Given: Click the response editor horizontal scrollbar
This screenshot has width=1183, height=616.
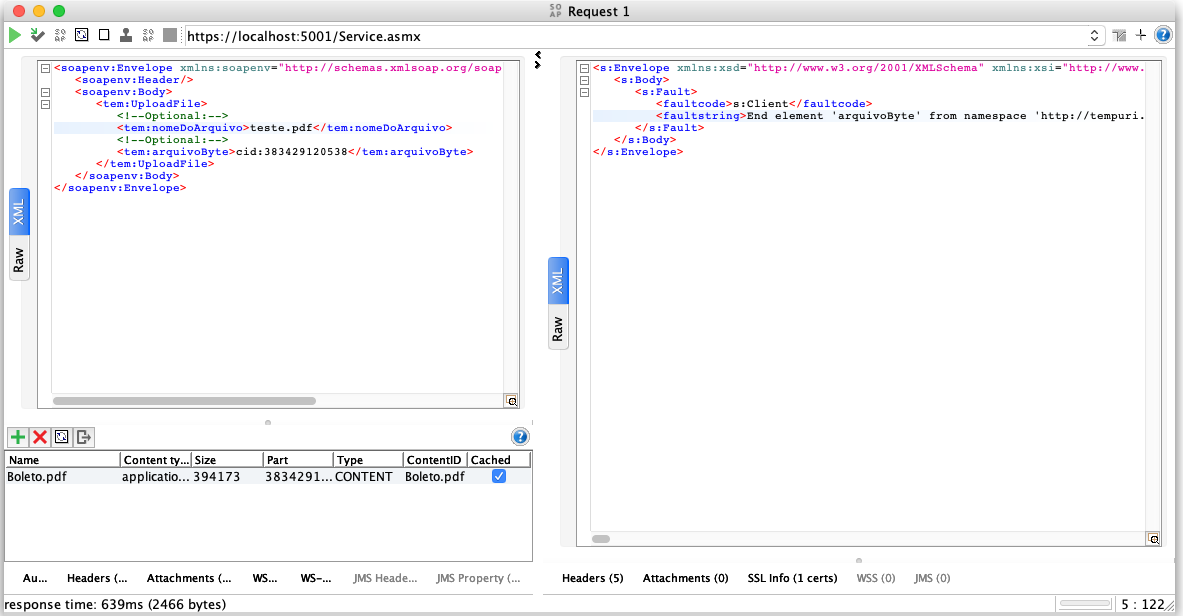Looking at the screenshot, I should point(601,539).
